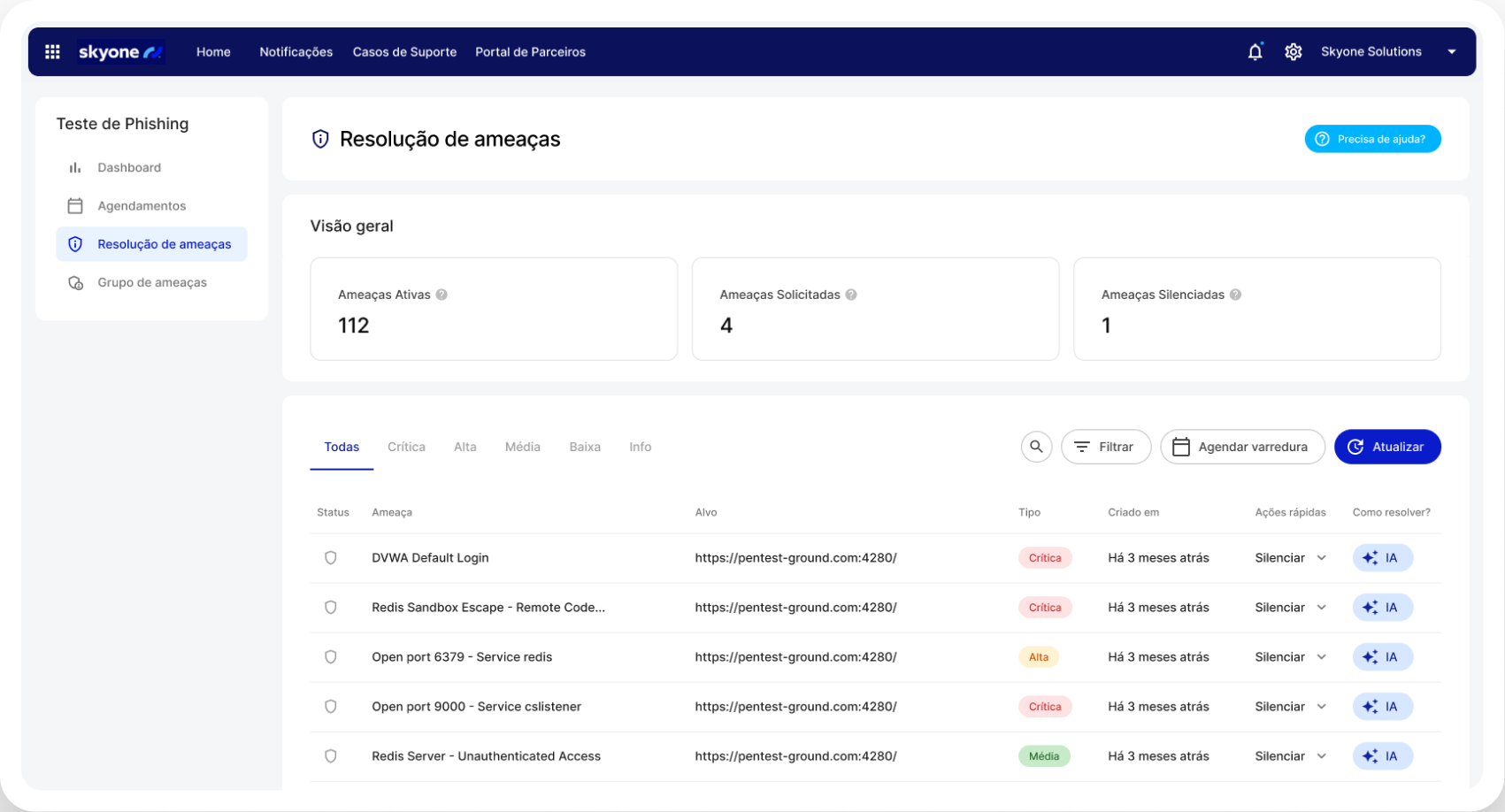Switch to the Crítica tab
This screenshot has height=812, width=1505.
coord(406,447)
